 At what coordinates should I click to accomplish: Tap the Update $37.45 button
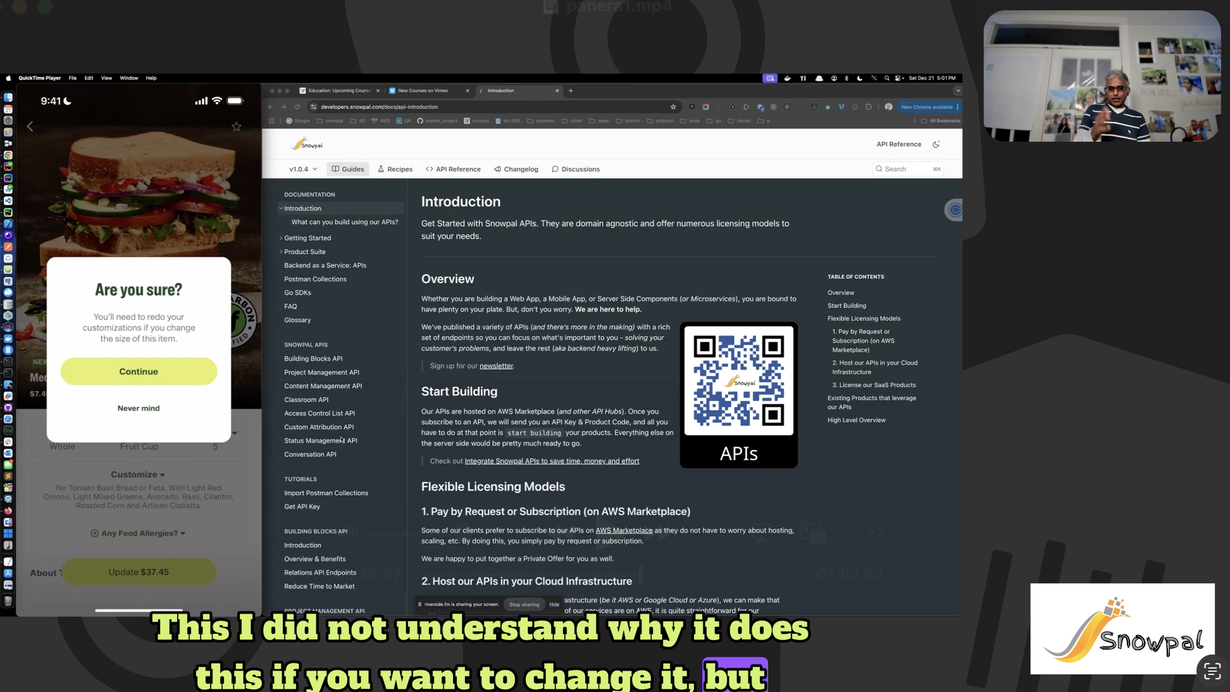click(x=139, y=572)
